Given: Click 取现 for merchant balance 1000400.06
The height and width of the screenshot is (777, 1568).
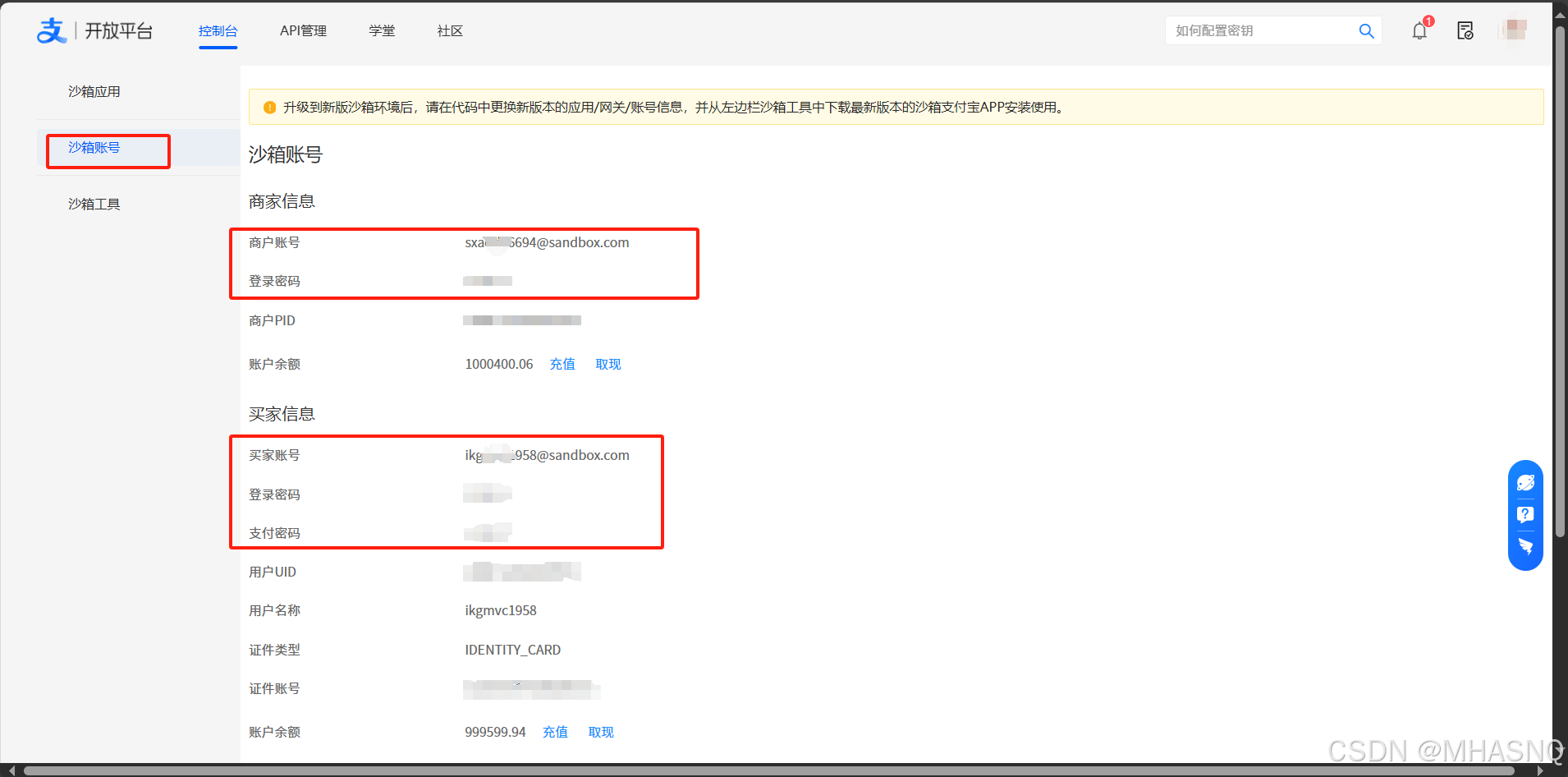Looking at the screenshot, I should click(608, 364).
